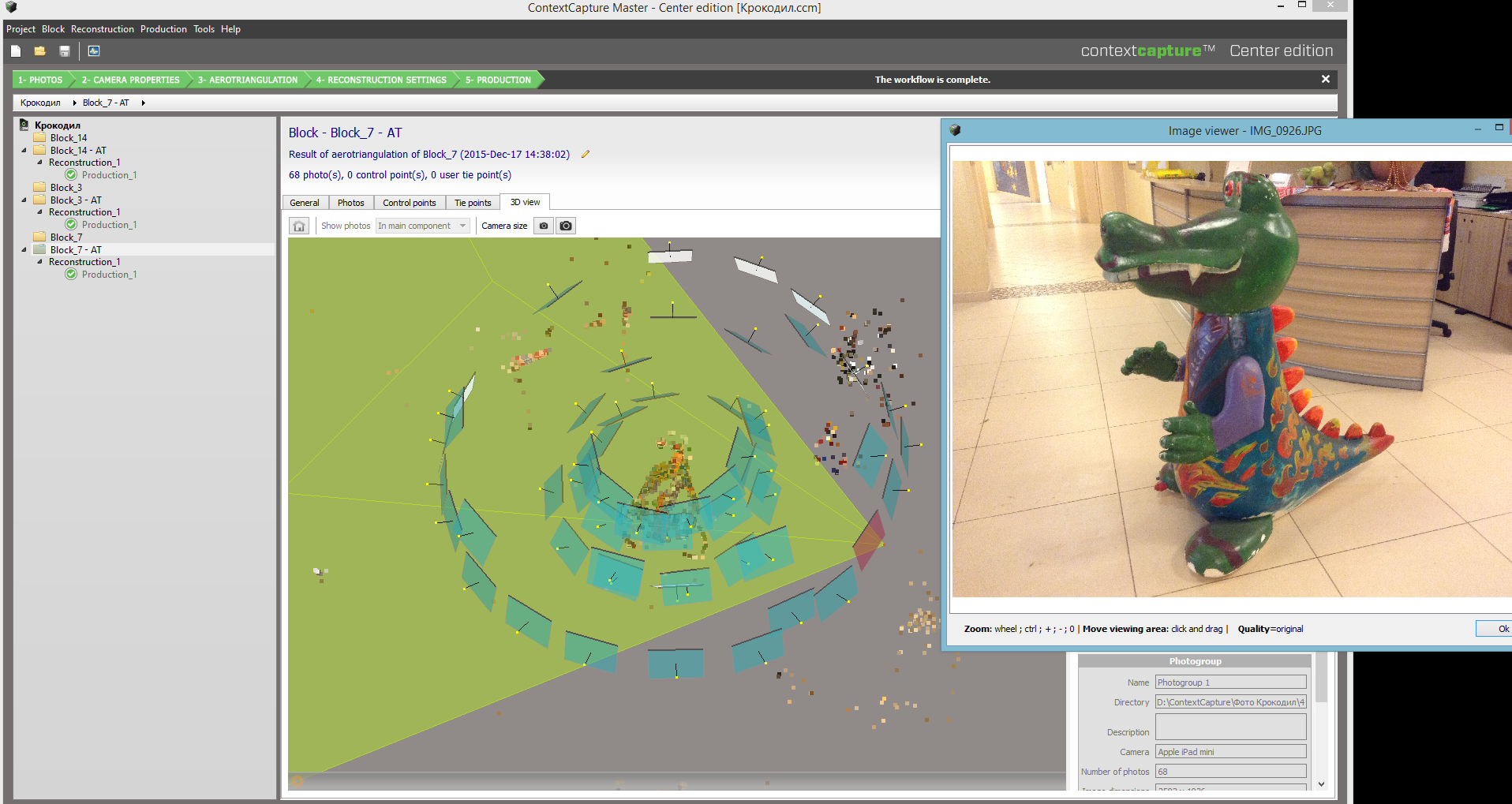Click 'The workflow is complete.' message
Image resolution: width=1512 pixels, height=804 pixels.
(x=933, y=80)
